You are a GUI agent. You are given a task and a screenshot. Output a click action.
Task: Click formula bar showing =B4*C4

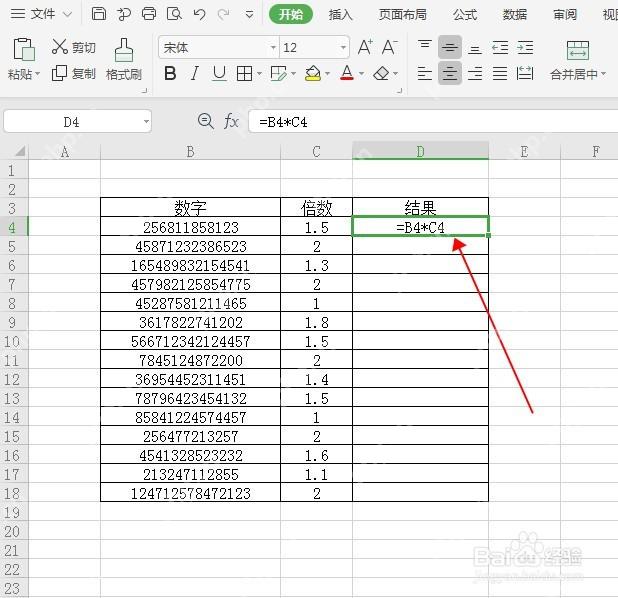pyautogui.click(x=433, y=122)
